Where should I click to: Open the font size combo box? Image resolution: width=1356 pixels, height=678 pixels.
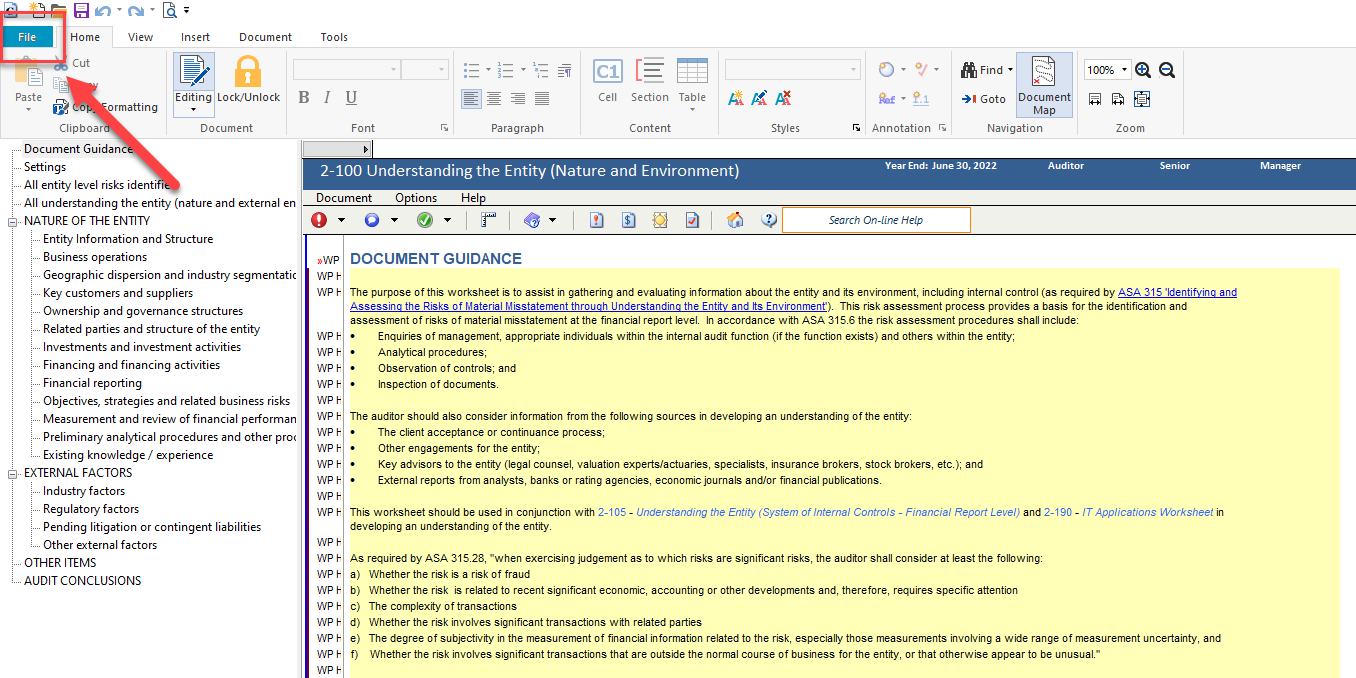click(x=425, y=70)
